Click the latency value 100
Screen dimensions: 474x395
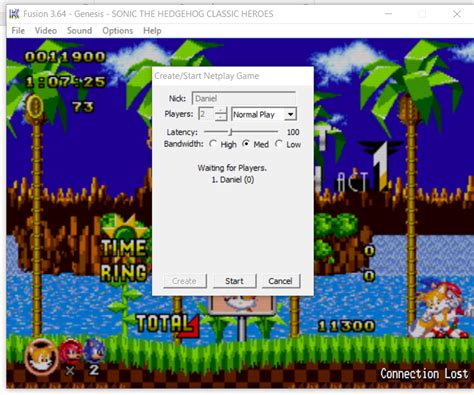point(293,132)
